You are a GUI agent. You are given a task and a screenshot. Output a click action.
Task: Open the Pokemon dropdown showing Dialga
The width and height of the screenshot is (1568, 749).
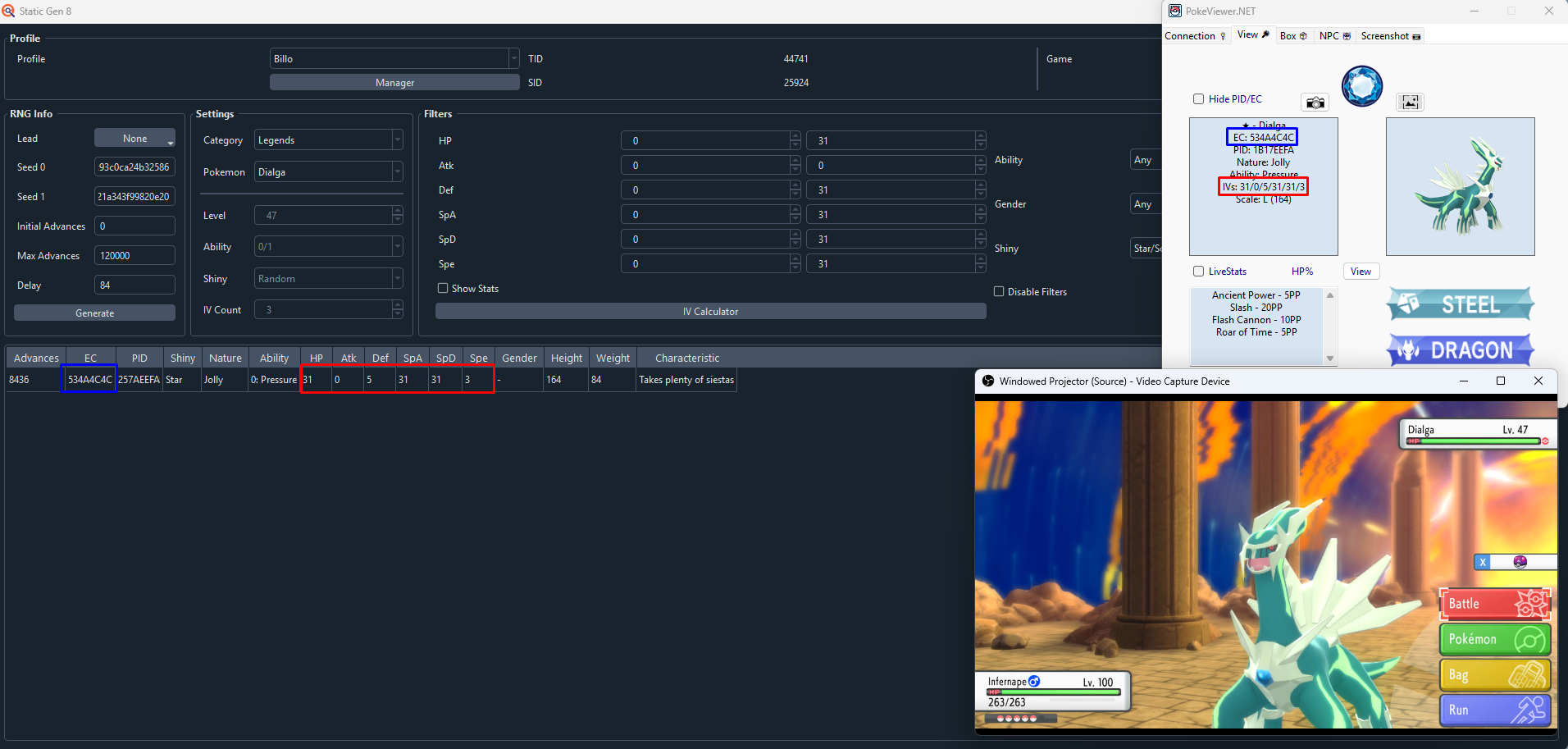coord(328,171)
